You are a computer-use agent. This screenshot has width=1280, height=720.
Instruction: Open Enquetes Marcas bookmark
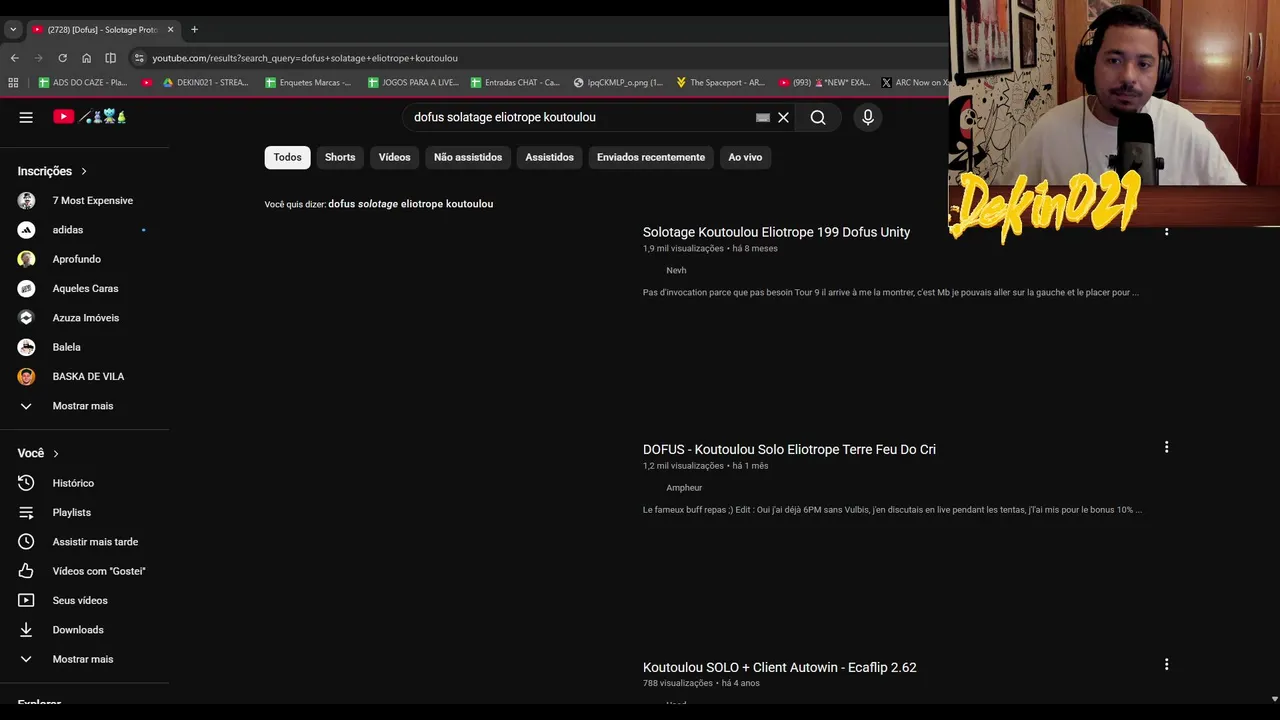(308, 83)
